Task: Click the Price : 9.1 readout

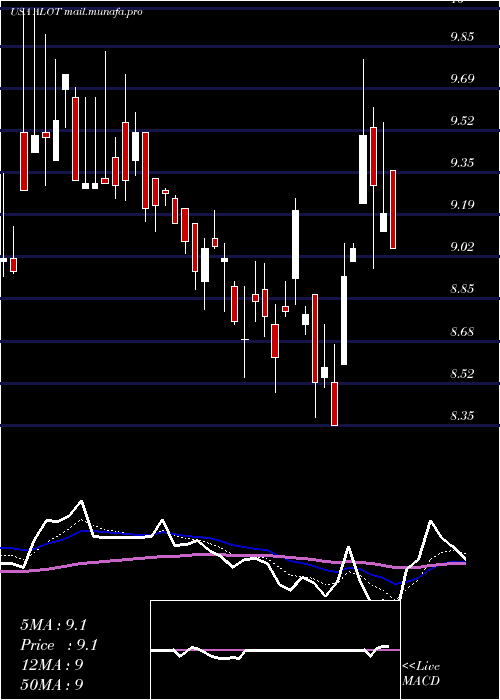Action: pos(59,645)
